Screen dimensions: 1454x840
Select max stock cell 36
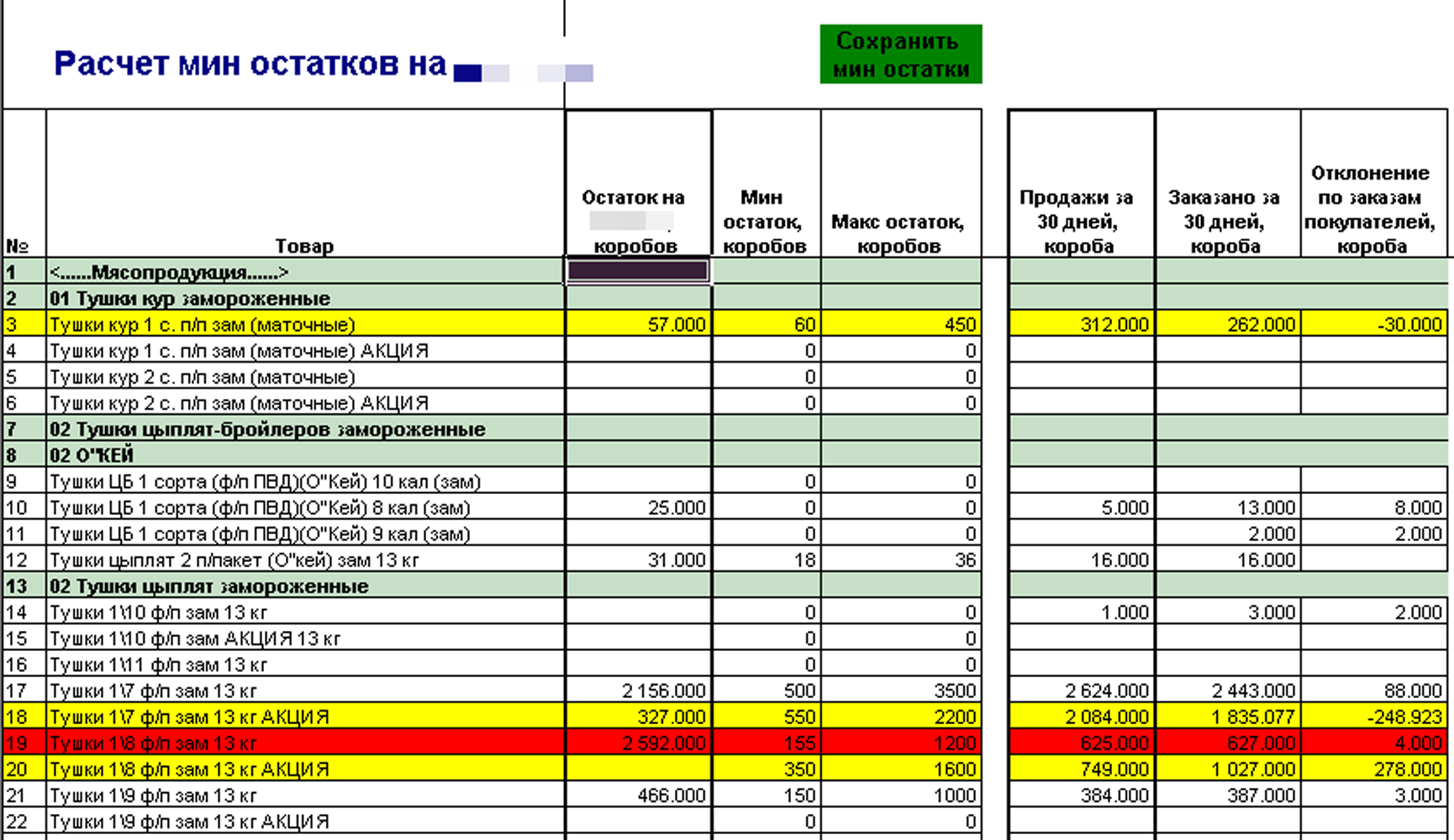[901, 559]
